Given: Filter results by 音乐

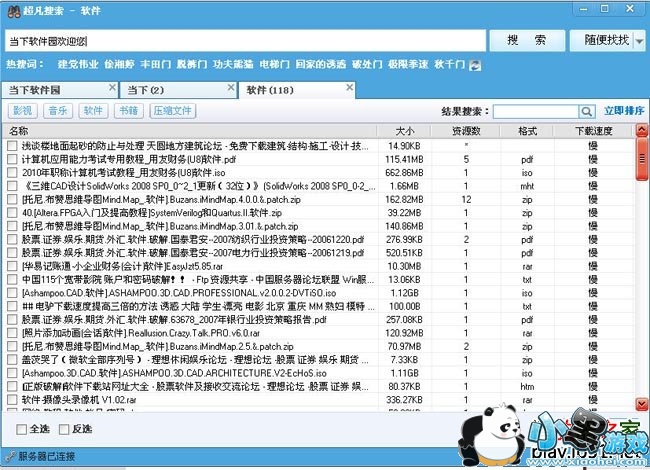Looking at the screenshot, I should 58,111.
